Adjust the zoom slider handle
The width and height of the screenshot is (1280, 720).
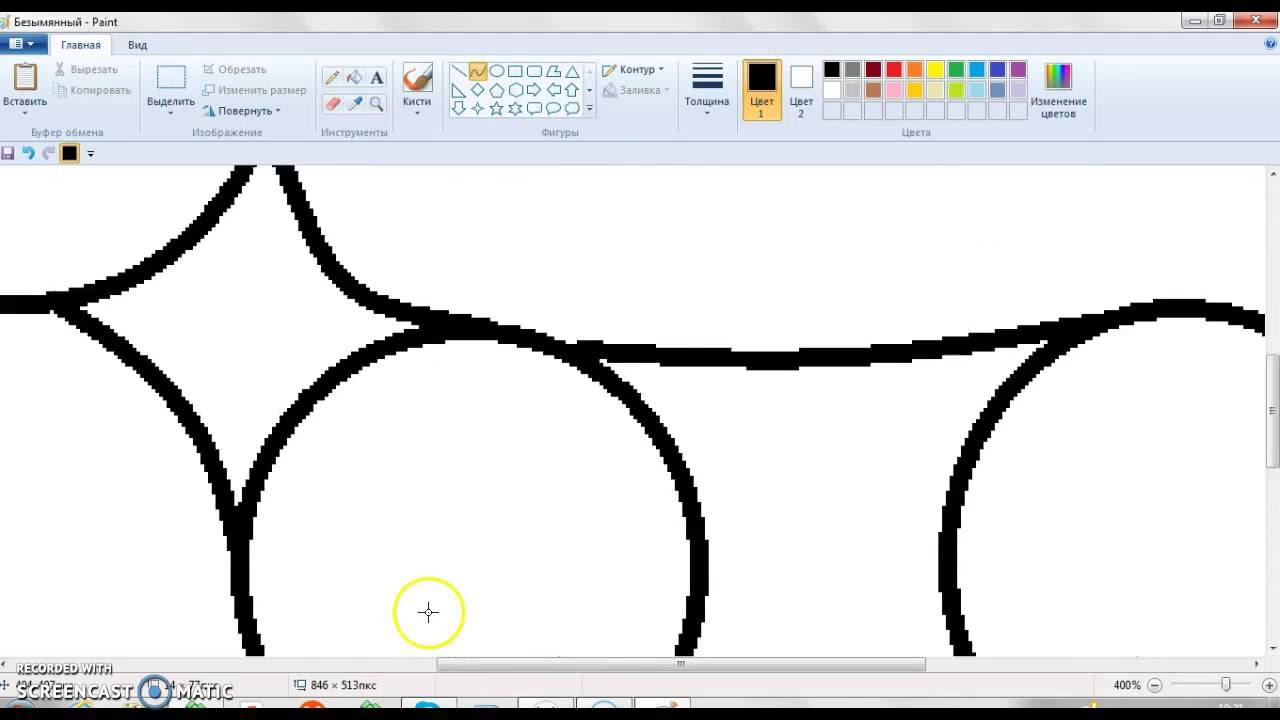pyautogui.click(x=1226, y=685)
